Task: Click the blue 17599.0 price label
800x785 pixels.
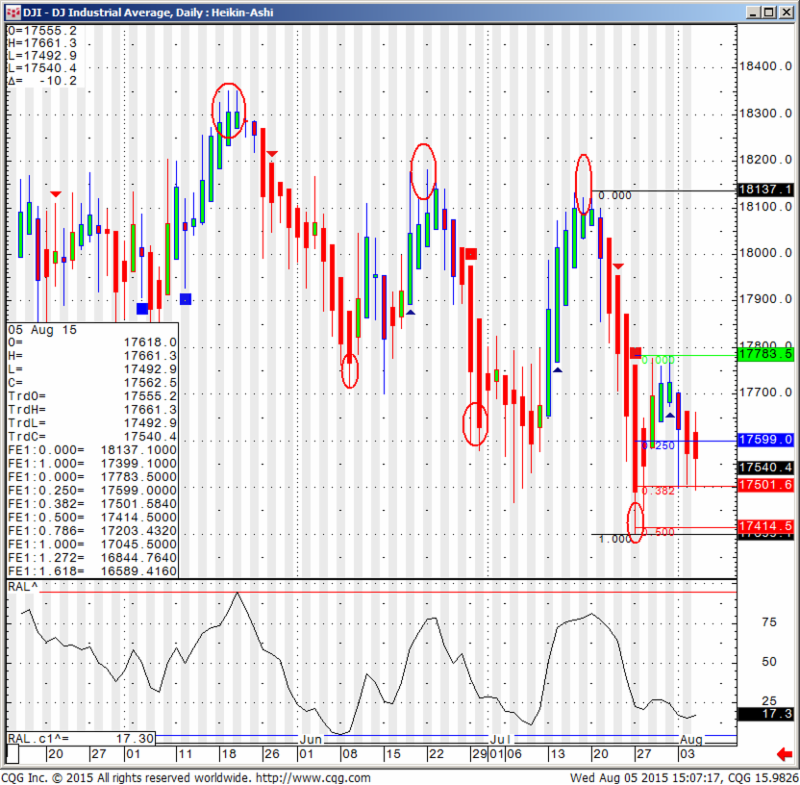Action: point(765,439)
